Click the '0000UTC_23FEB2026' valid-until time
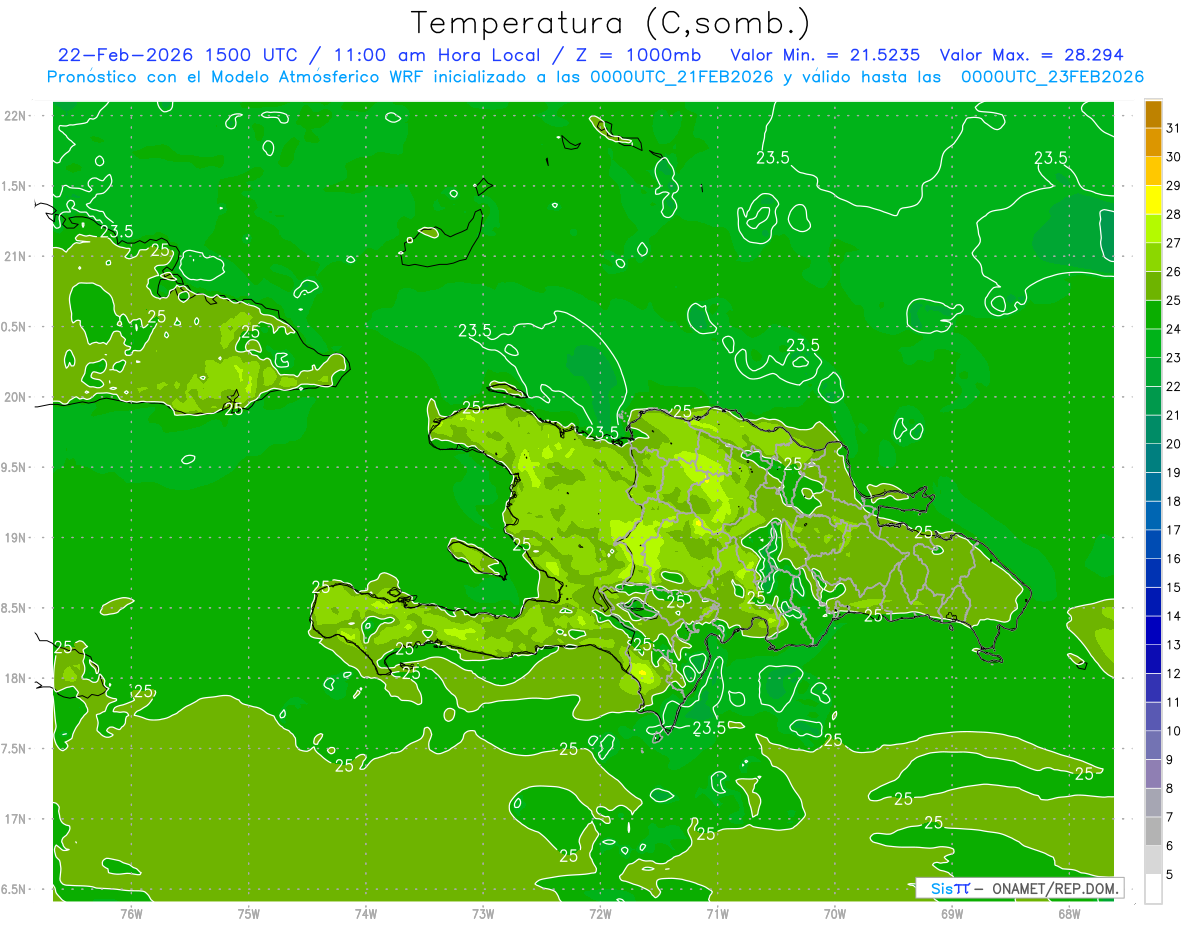This screenshot has width=1200, height=927. click(1052, 77)
